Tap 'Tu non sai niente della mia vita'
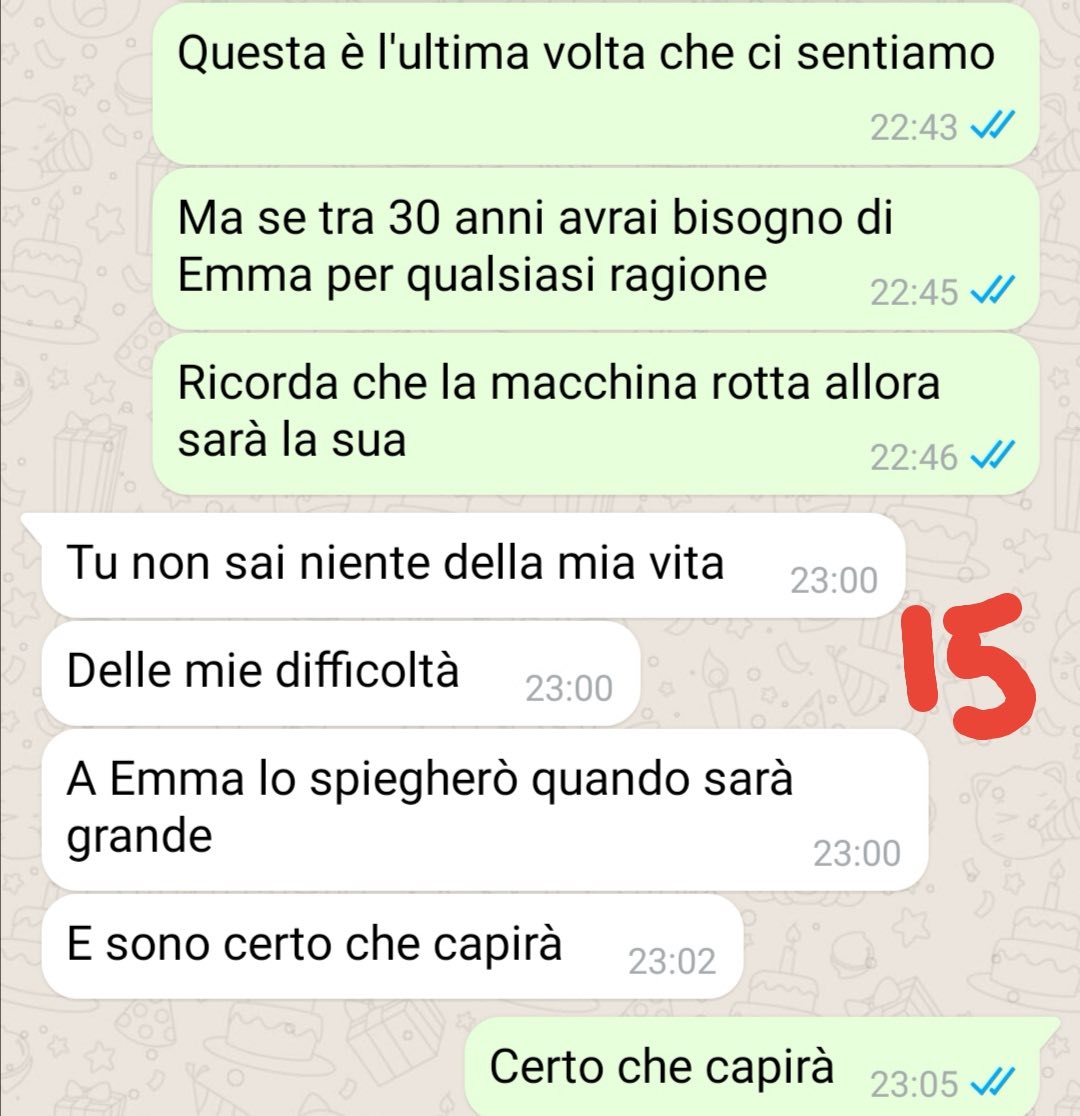The width and height of the screenshot is (1080, 1116). pos(473,565)
